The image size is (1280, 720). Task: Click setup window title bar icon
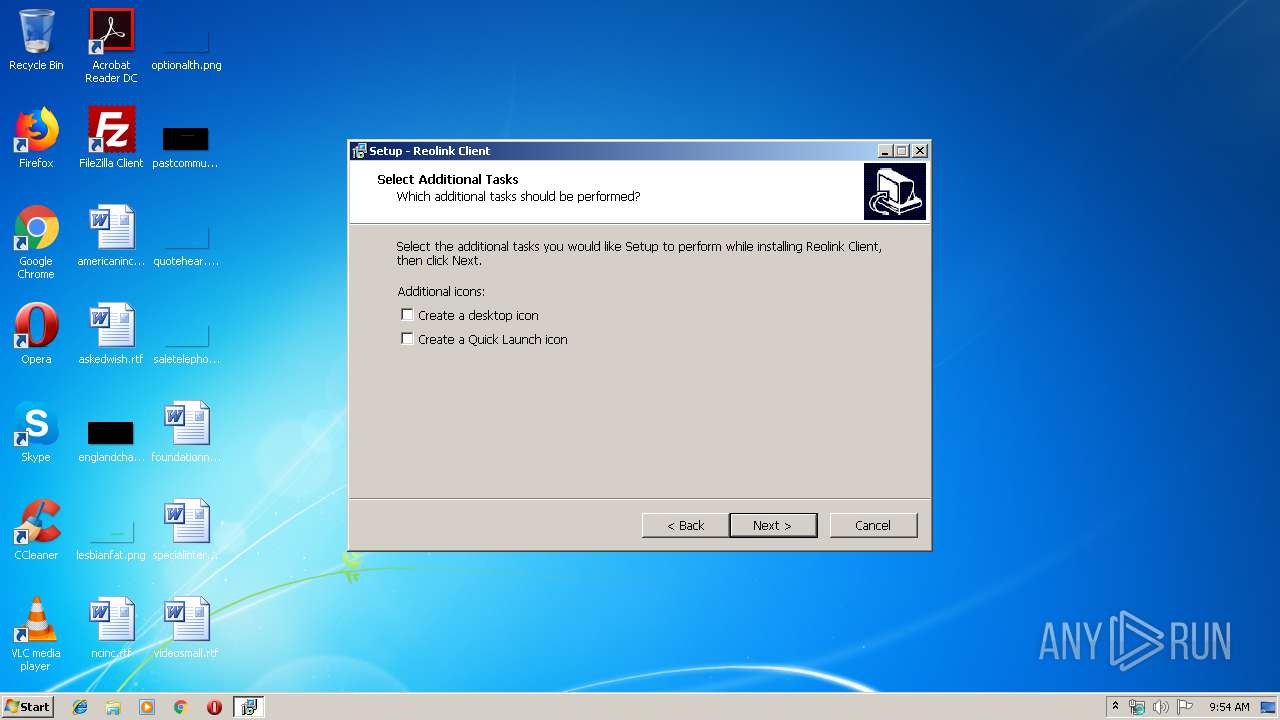tap(359, 151)
